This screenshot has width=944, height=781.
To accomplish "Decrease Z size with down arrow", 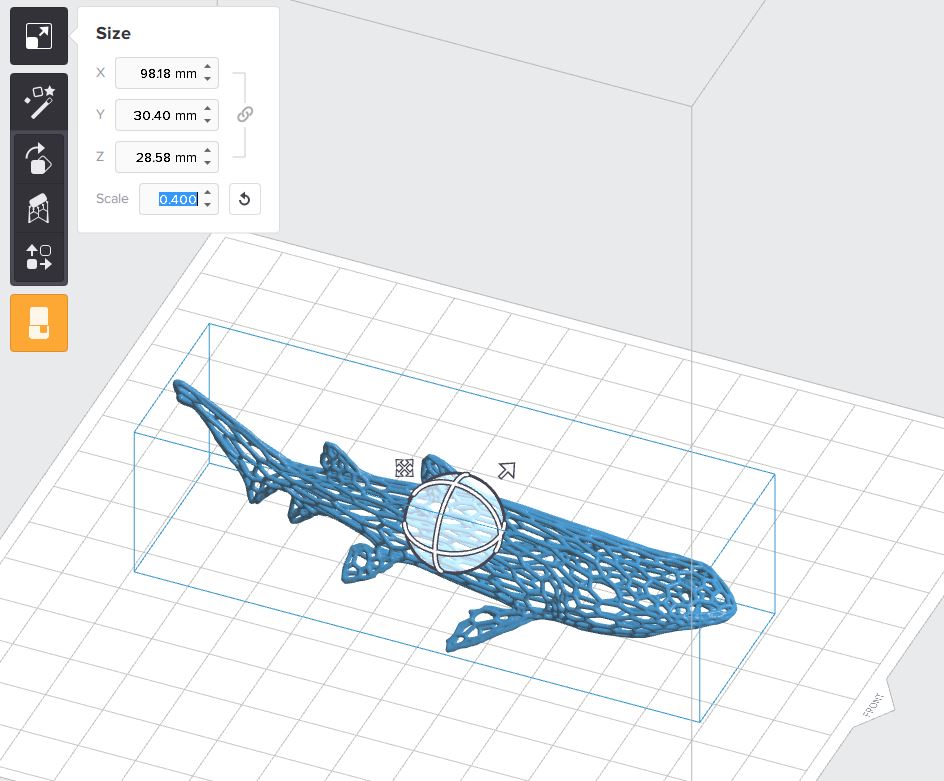I will 208,163.
